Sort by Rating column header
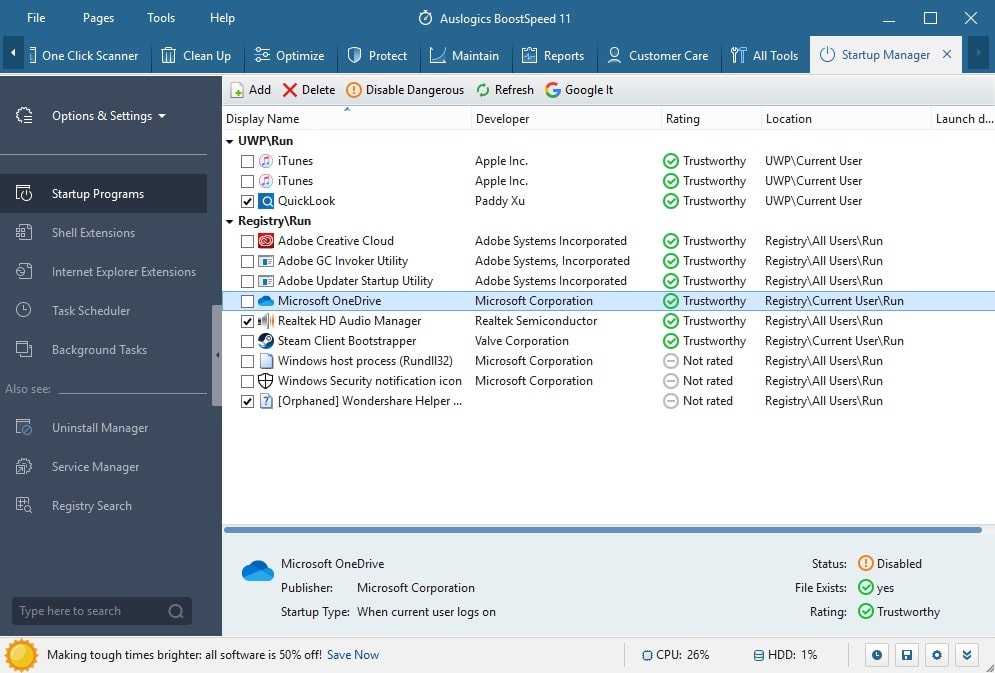The image size is (995, 673). pyautogui.click(x=711, y=119)
